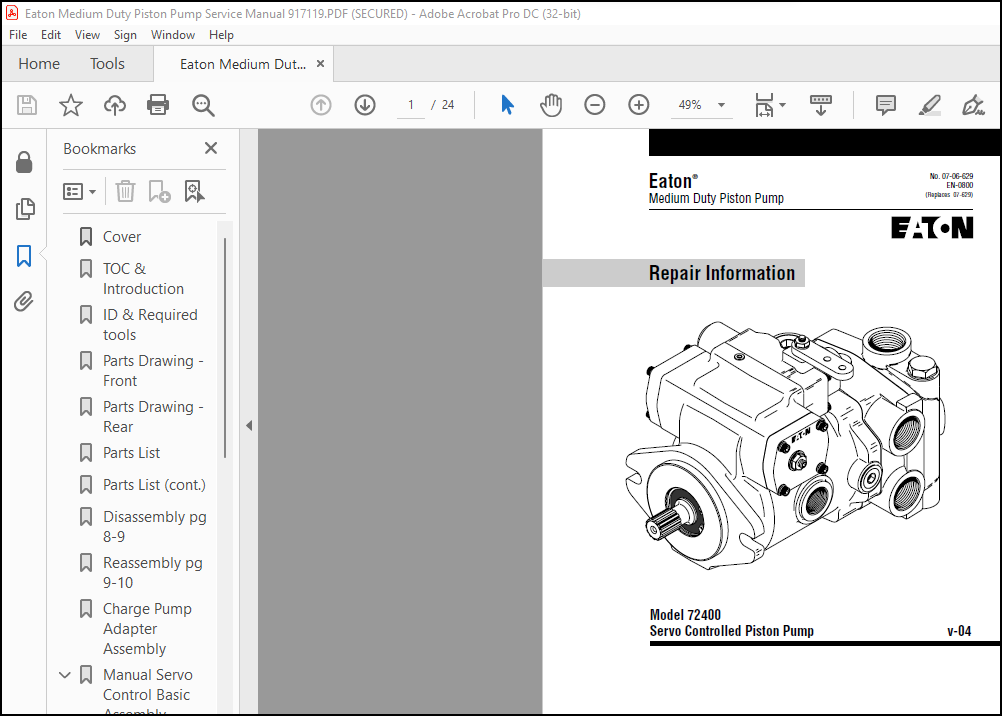
Task: Open the Sign menu
Action: [x=125, y=35]
